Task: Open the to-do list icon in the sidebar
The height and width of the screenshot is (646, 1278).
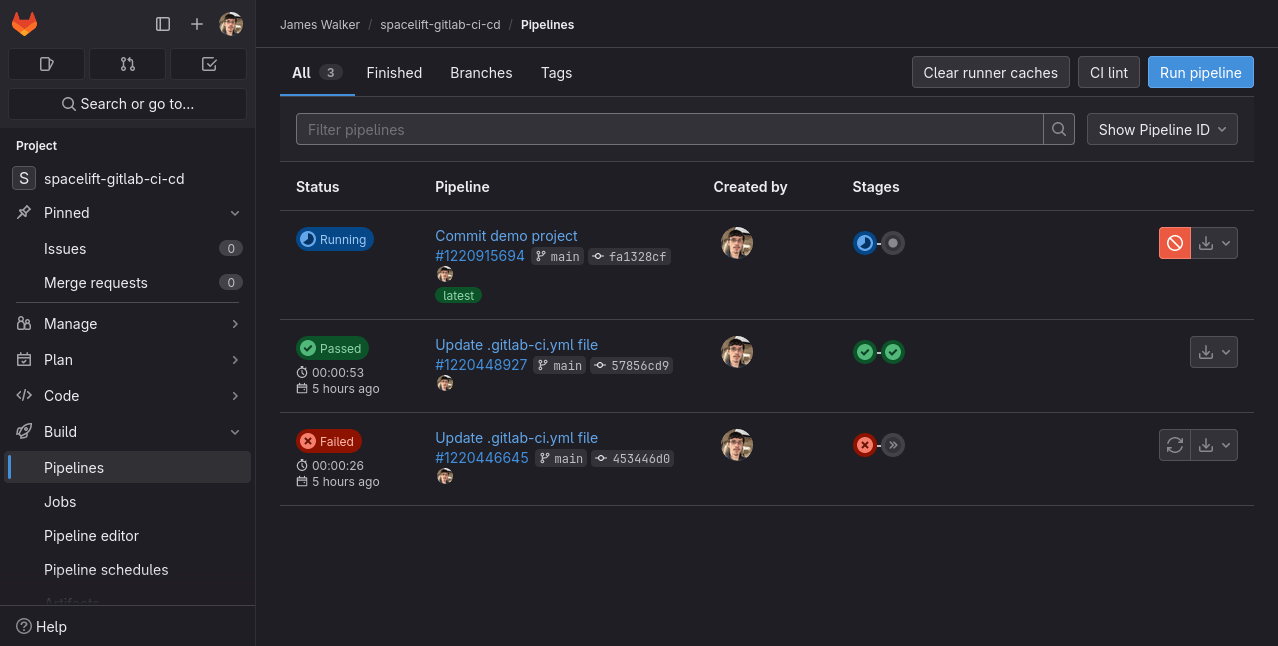Action: coord(208,63)
